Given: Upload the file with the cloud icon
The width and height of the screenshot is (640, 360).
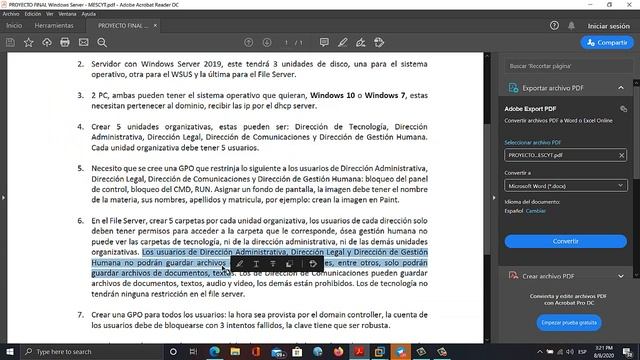Looking at the screenshot, I should coord(47,42).
